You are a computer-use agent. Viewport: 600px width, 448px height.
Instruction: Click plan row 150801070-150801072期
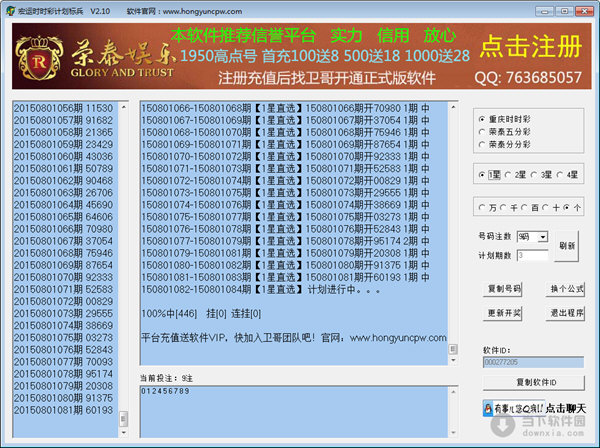[285, 156]
